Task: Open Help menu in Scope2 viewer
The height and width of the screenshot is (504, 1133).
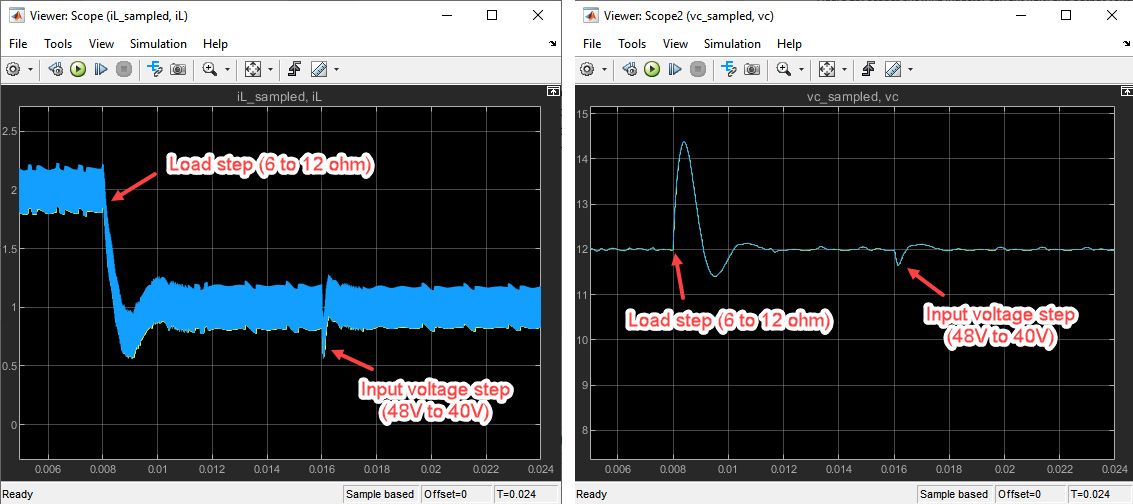Action: [789, 44]
